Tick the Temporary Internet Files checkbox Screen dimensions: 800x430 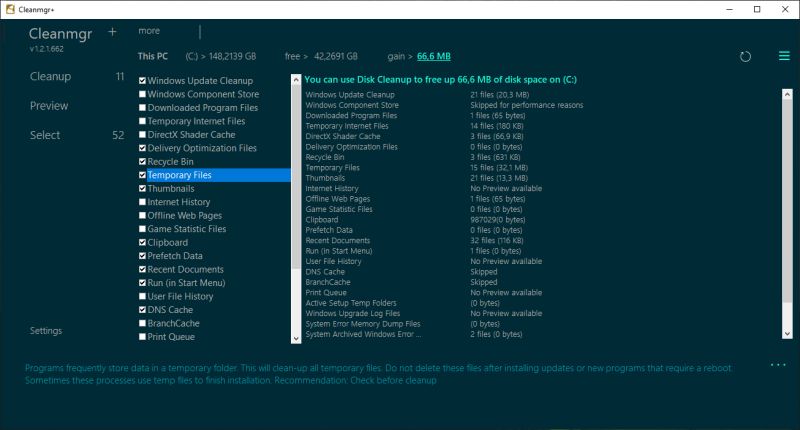click(x=142, y=121)
